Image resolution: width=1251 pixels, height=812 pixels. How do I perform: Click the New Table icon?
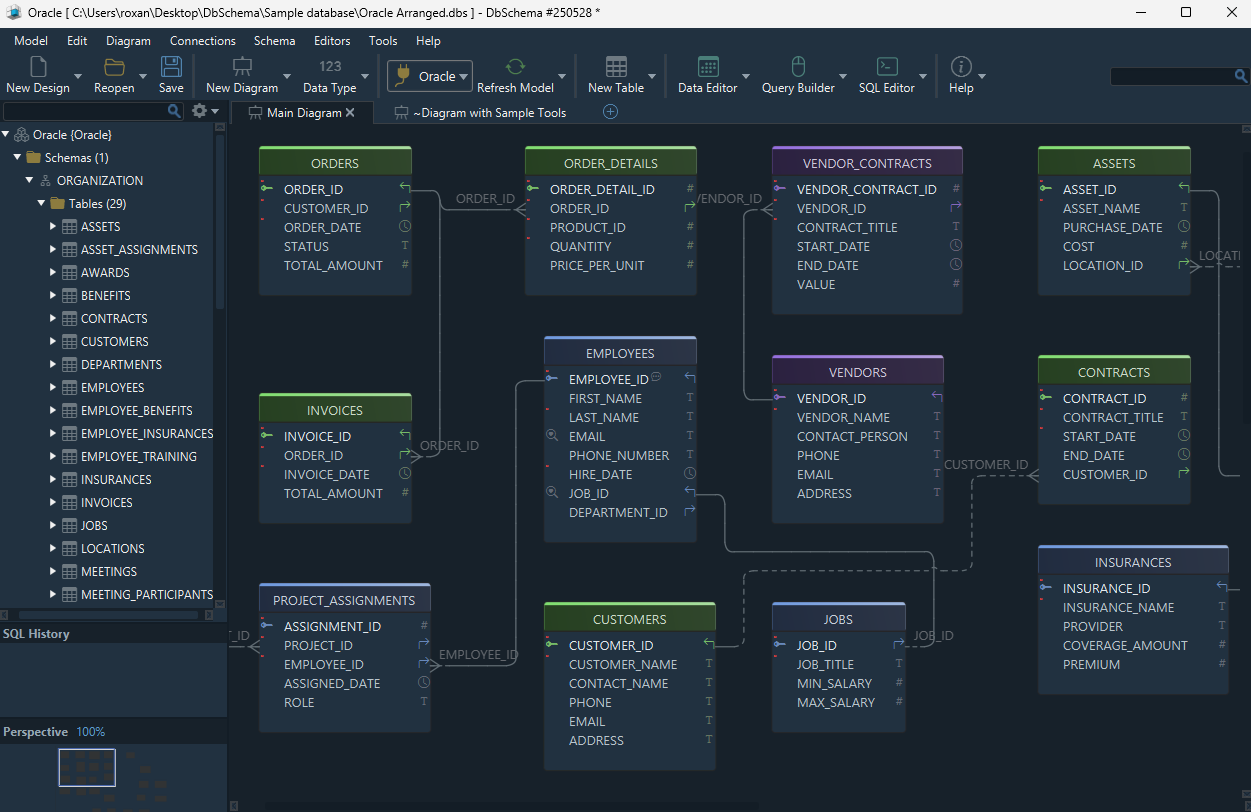(x=616, y=67)
